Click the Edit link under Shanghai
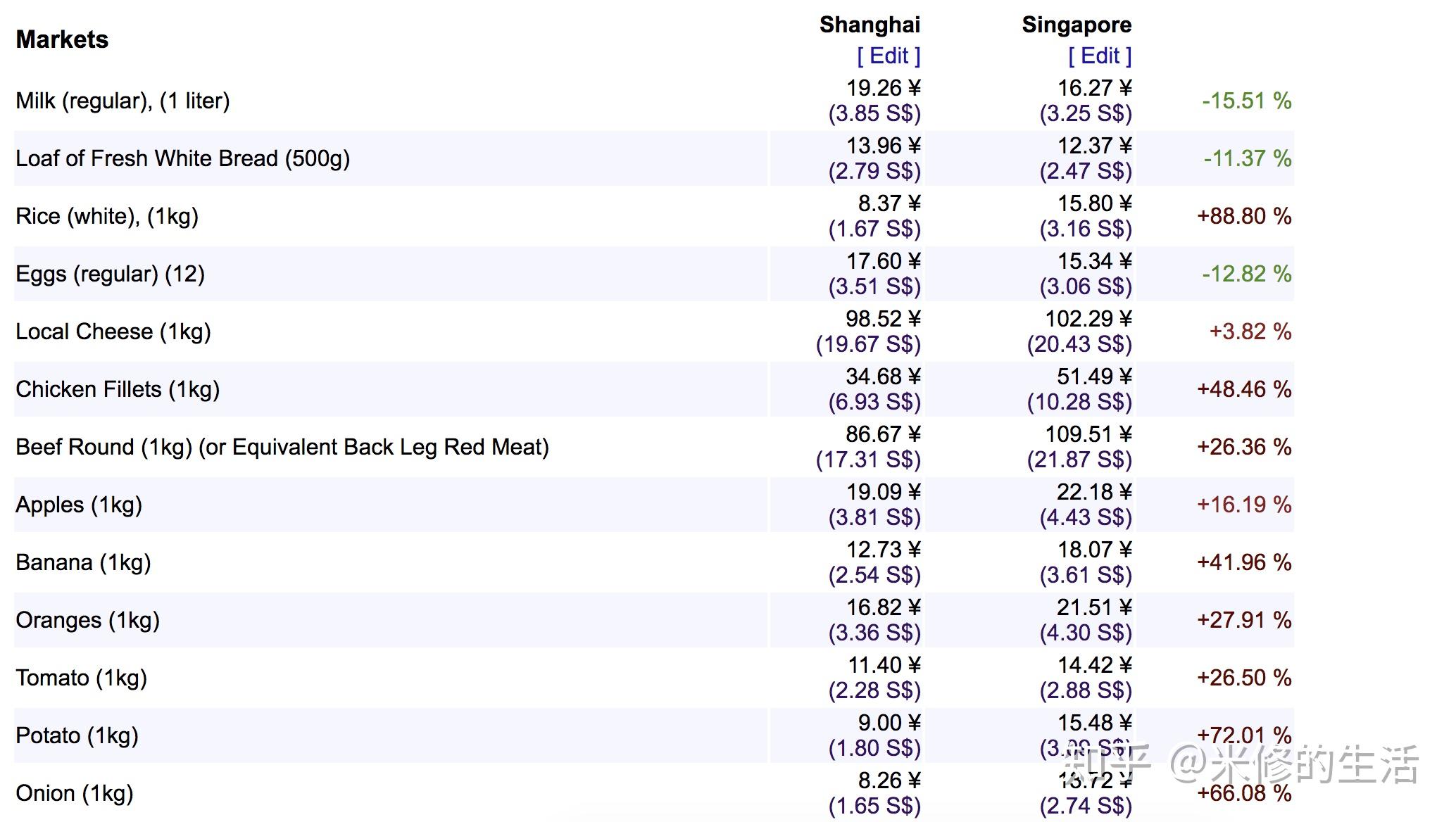Image resolution: width=1456 pixels, height=822 pixels. (889, 56)
